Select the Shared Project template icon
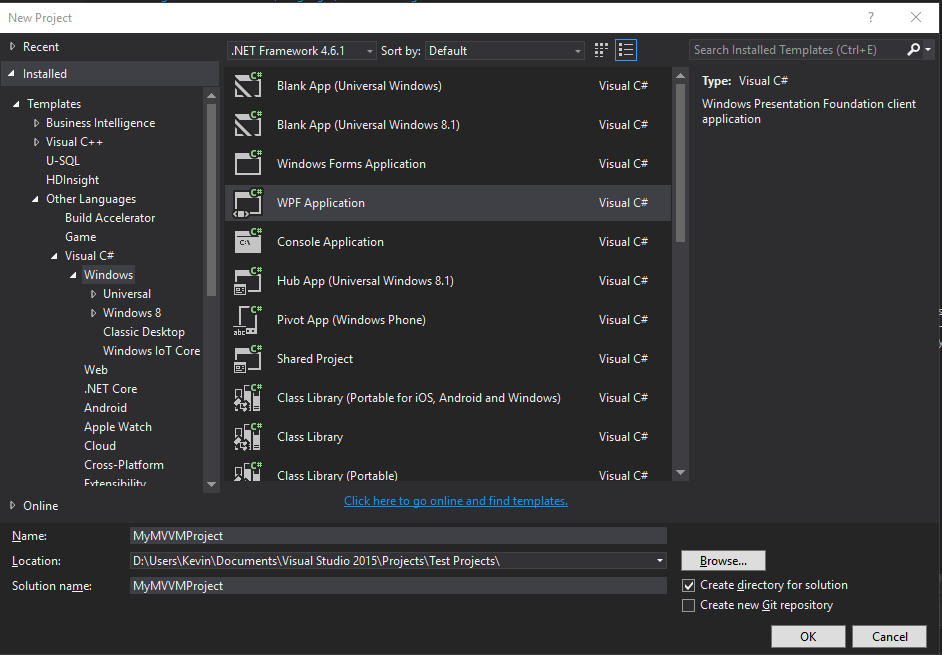Image resolution: width=942 pixels, height=655 pixels. [x=248, y=358]
